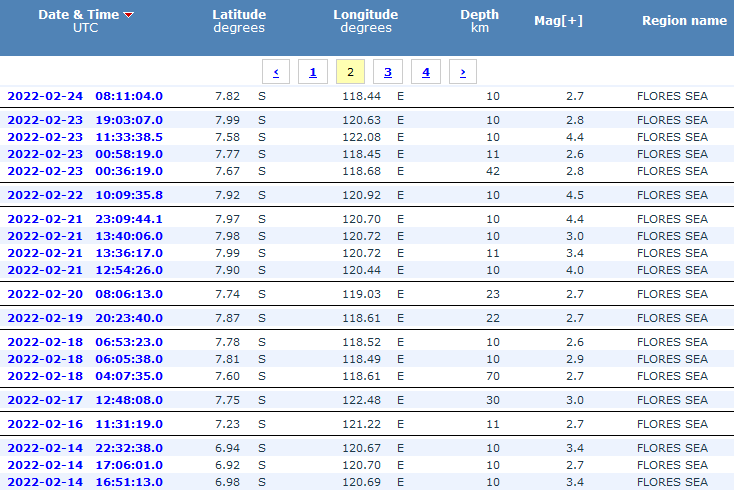Click magnitude 4.4 in 23:09:44.1 row
Viewport: 734px width, 490px height.
click(575, 219)
